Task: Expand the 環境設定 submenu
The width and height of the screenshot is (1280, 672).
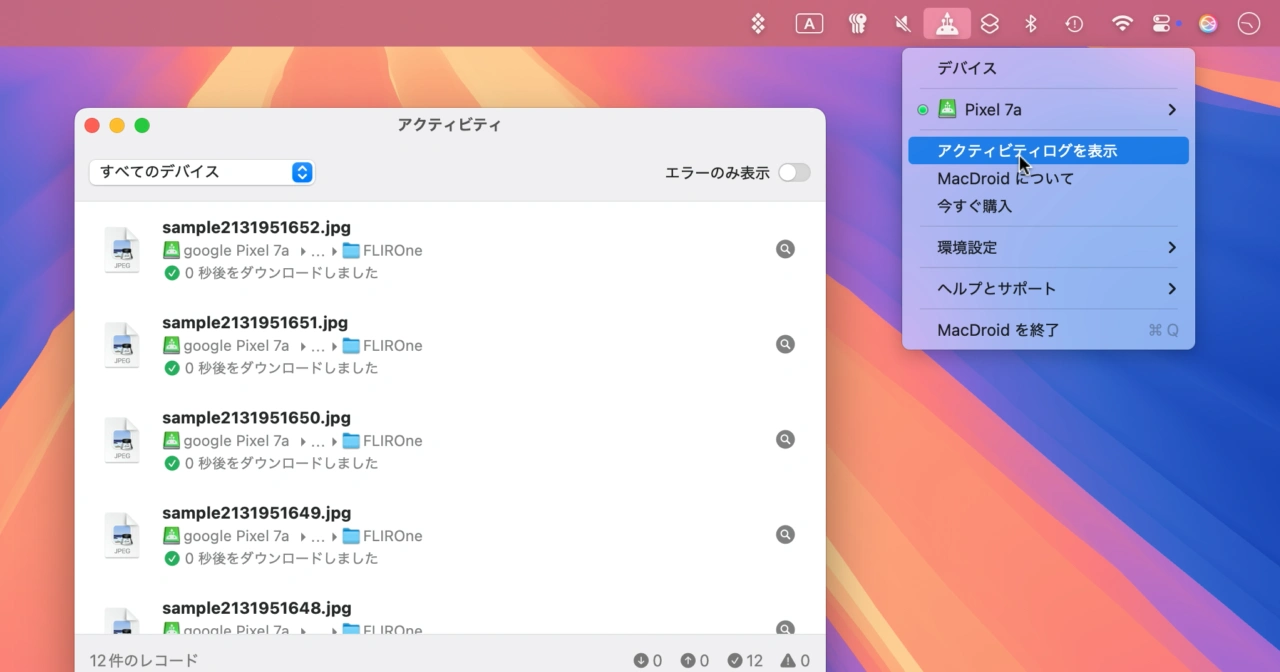Action: point(1047,247)
